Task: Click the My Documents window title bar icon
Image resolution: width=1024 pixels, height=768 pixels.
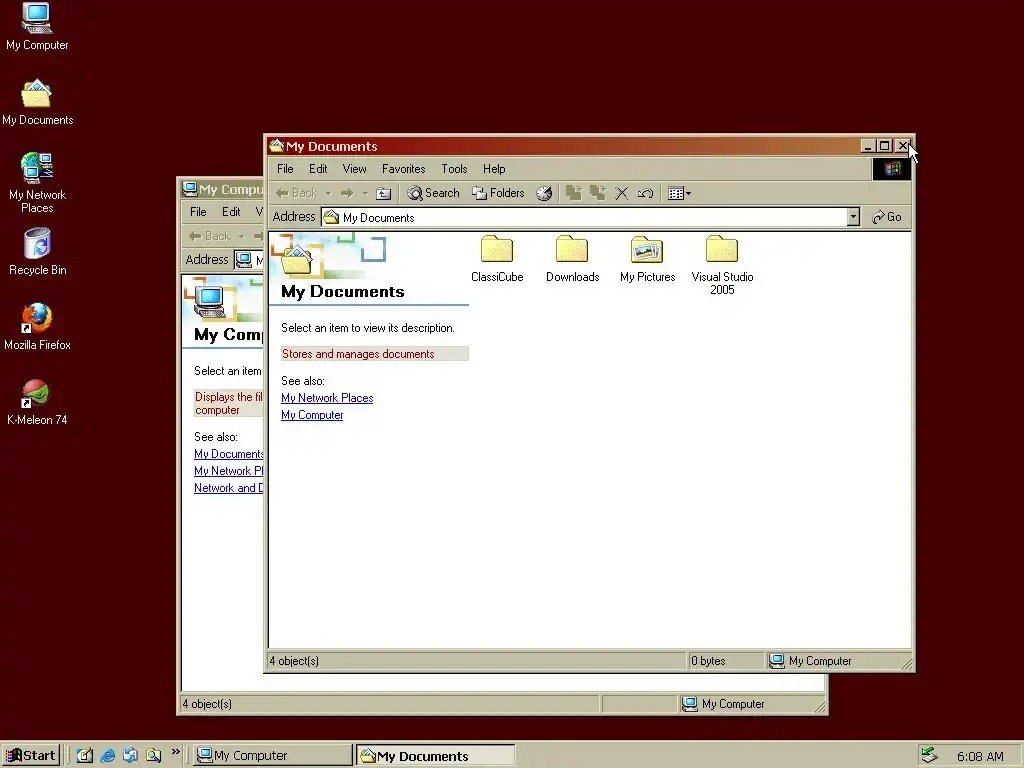Action: click(x=277, y=146)
